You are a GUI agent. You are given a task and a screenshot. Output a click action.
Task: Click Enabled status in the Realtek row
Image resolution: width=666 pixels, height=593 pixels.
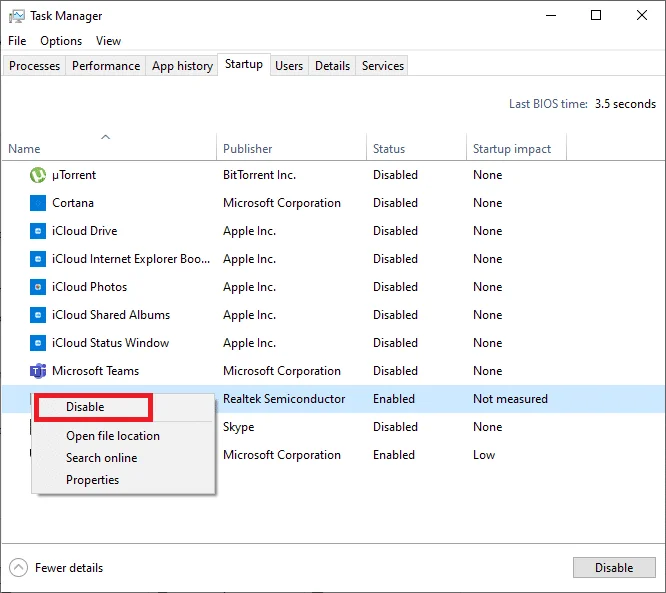tap(394, 399)
